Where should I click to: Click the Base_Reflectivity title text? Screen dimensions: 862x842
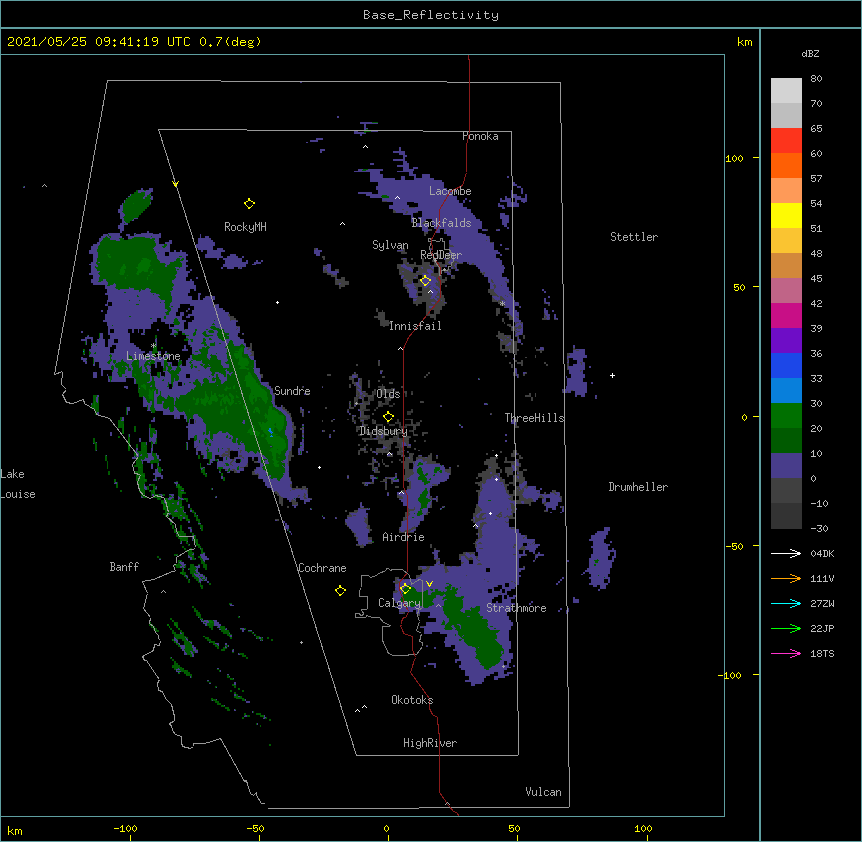point(431,15)
